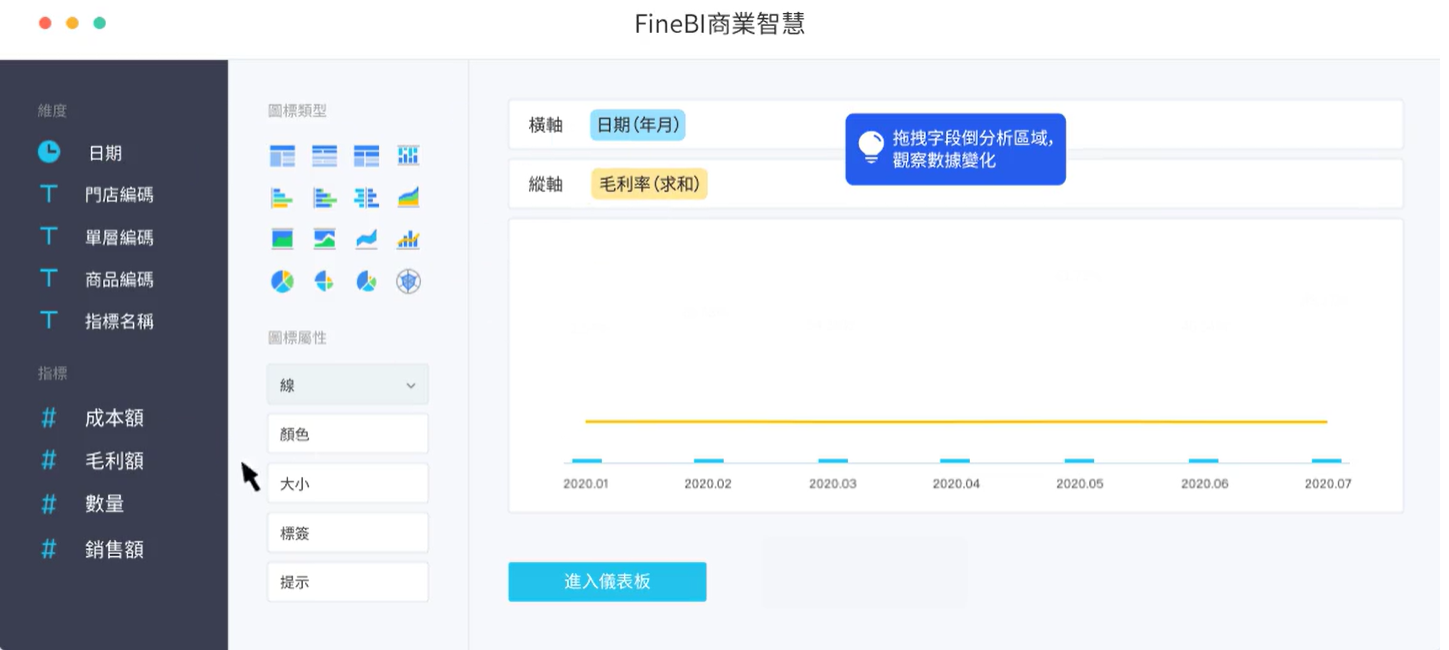Click the 標簽 attribute field
1449x650 pixels.
click(x=347, y=533)
